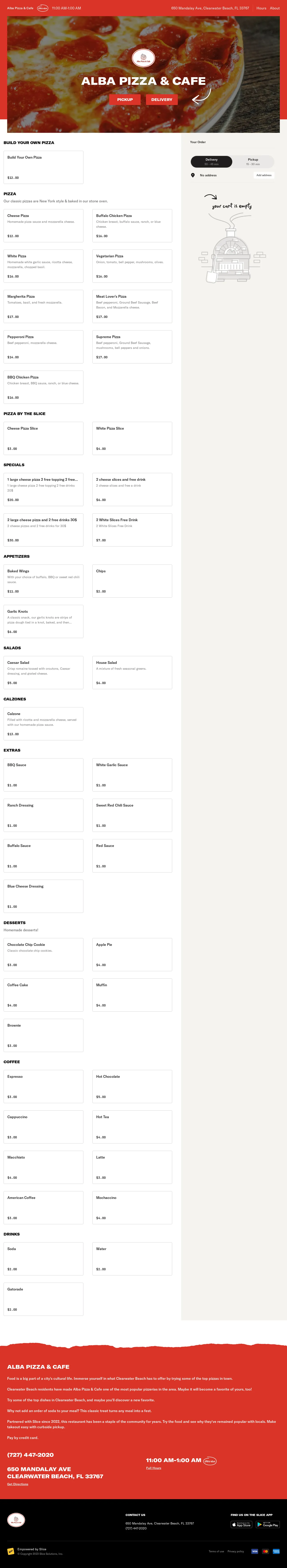
Task: Select the Supreme Pizza card
Action: 132,347
